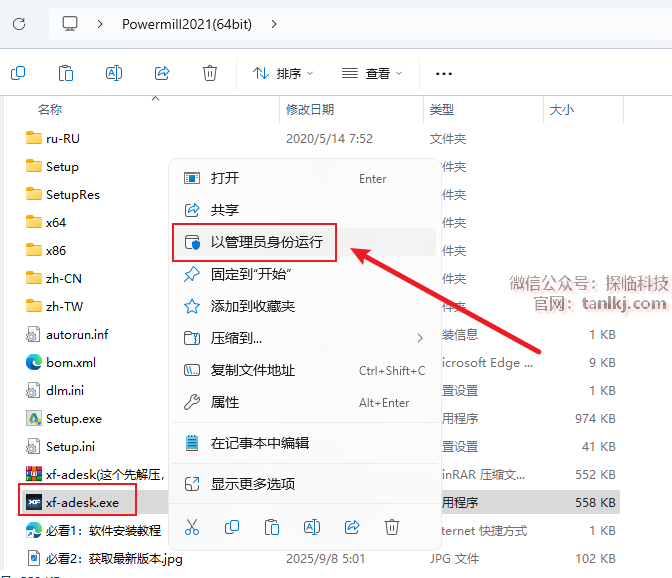Sort by 名称 column header

[50, 110]
